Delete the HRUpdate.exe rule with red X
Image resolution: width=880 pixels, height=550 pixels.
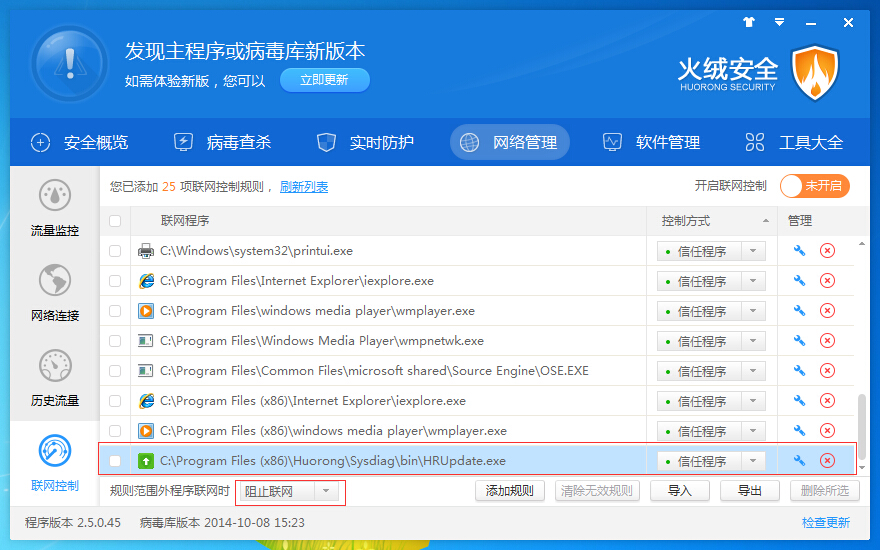point(827,461)
